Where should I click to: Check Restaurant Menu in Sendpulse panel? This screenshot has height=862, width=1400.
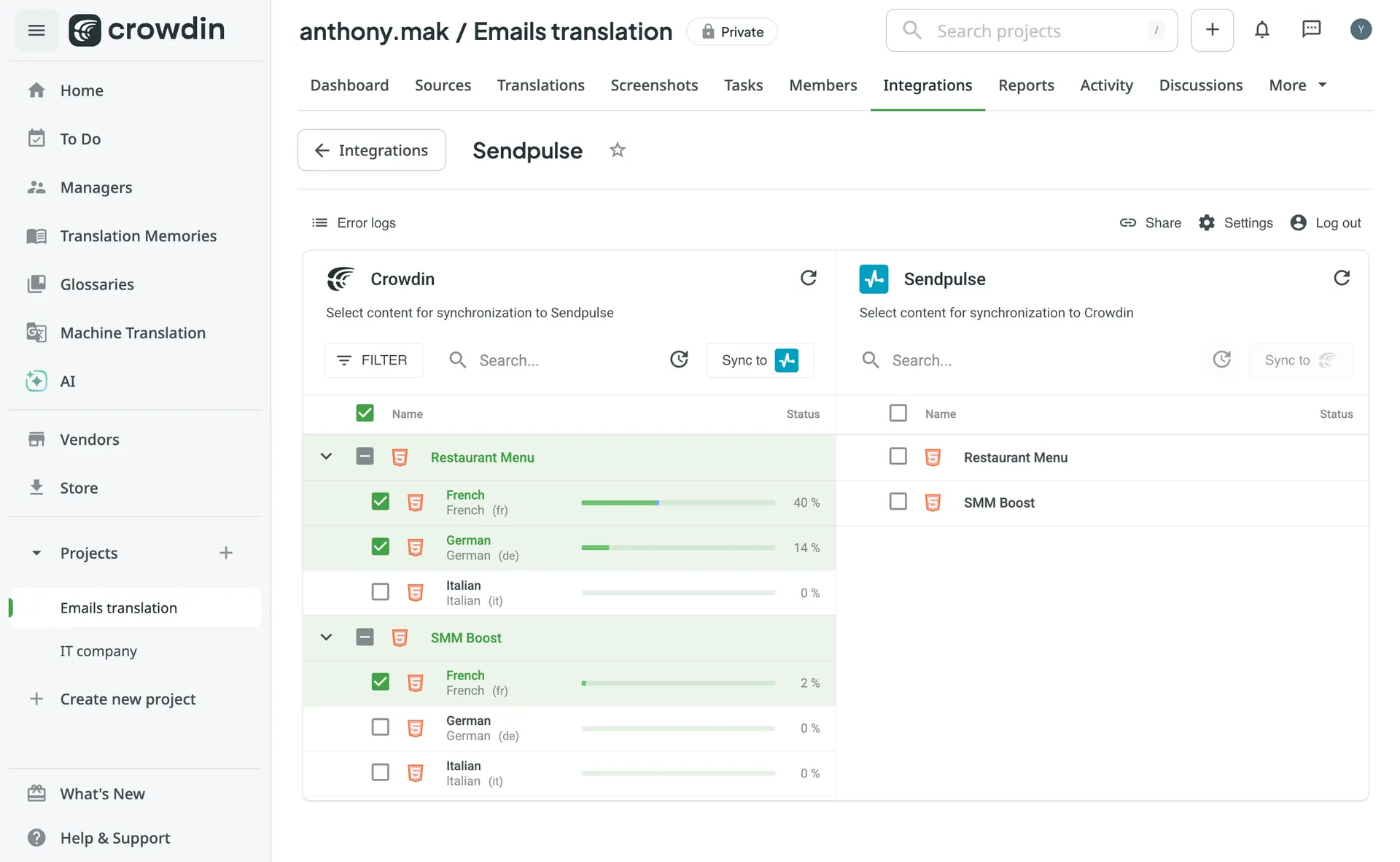(898, 457)
